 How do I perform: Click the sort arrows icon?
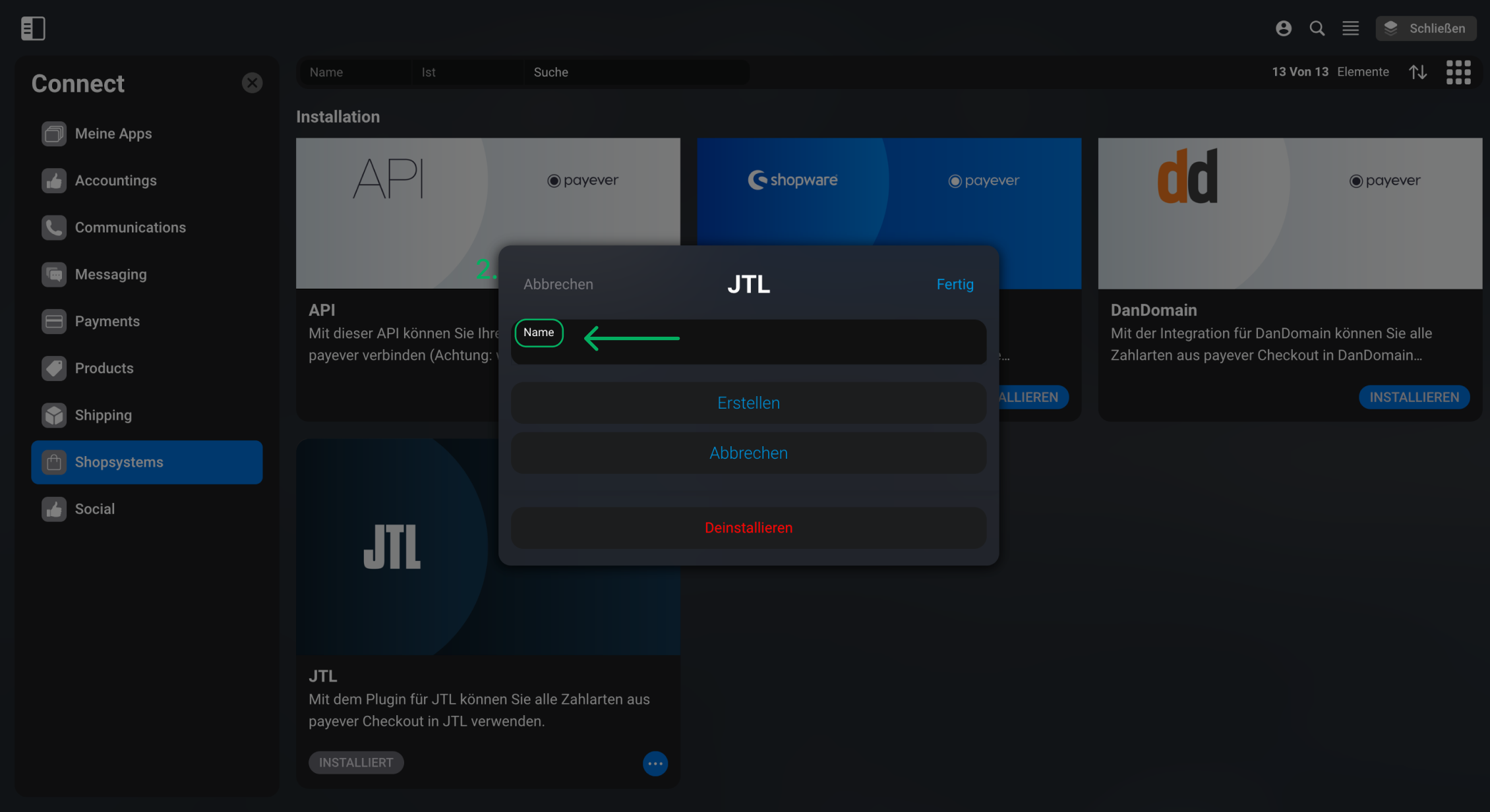pyautogui.click(x=1418, y=72)
